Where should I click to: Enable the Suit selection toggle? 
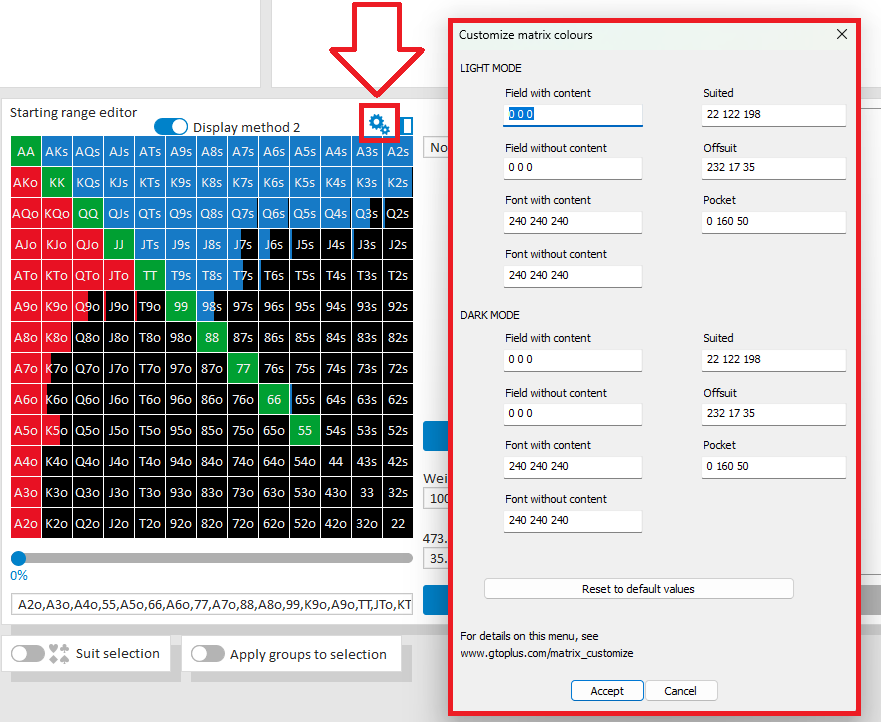(x=28, y=654)
